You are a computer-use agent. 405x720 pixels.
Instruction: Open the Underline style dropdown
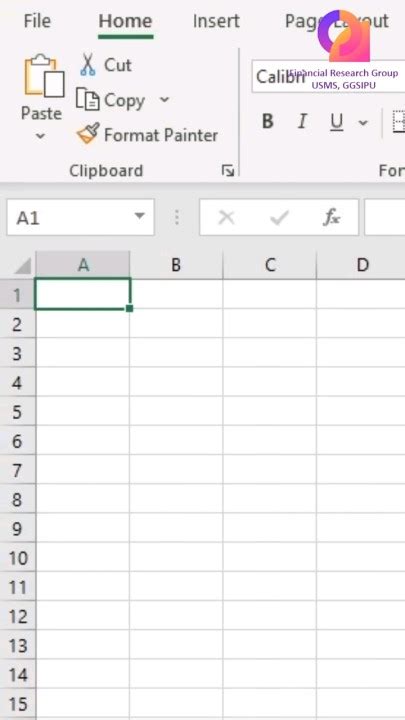(x=363, y=123)
